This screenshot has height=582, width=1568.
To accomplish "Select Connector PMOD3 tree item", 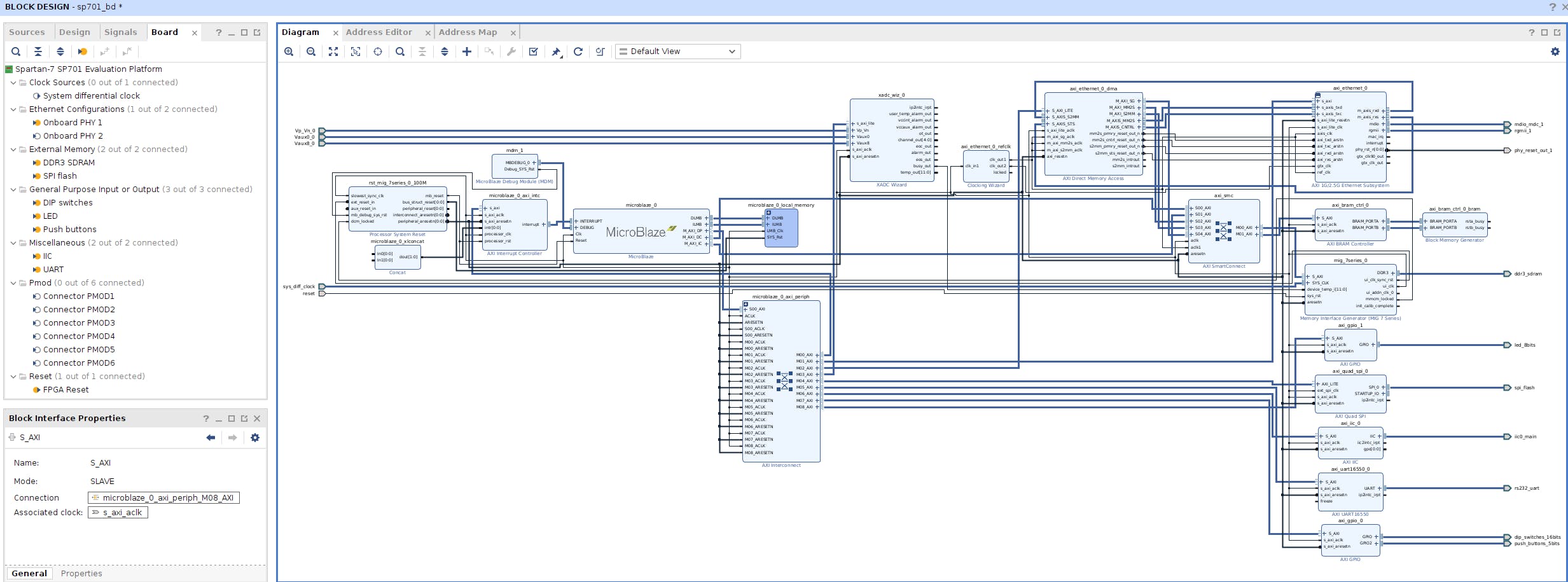I will [x=79, y=323].
